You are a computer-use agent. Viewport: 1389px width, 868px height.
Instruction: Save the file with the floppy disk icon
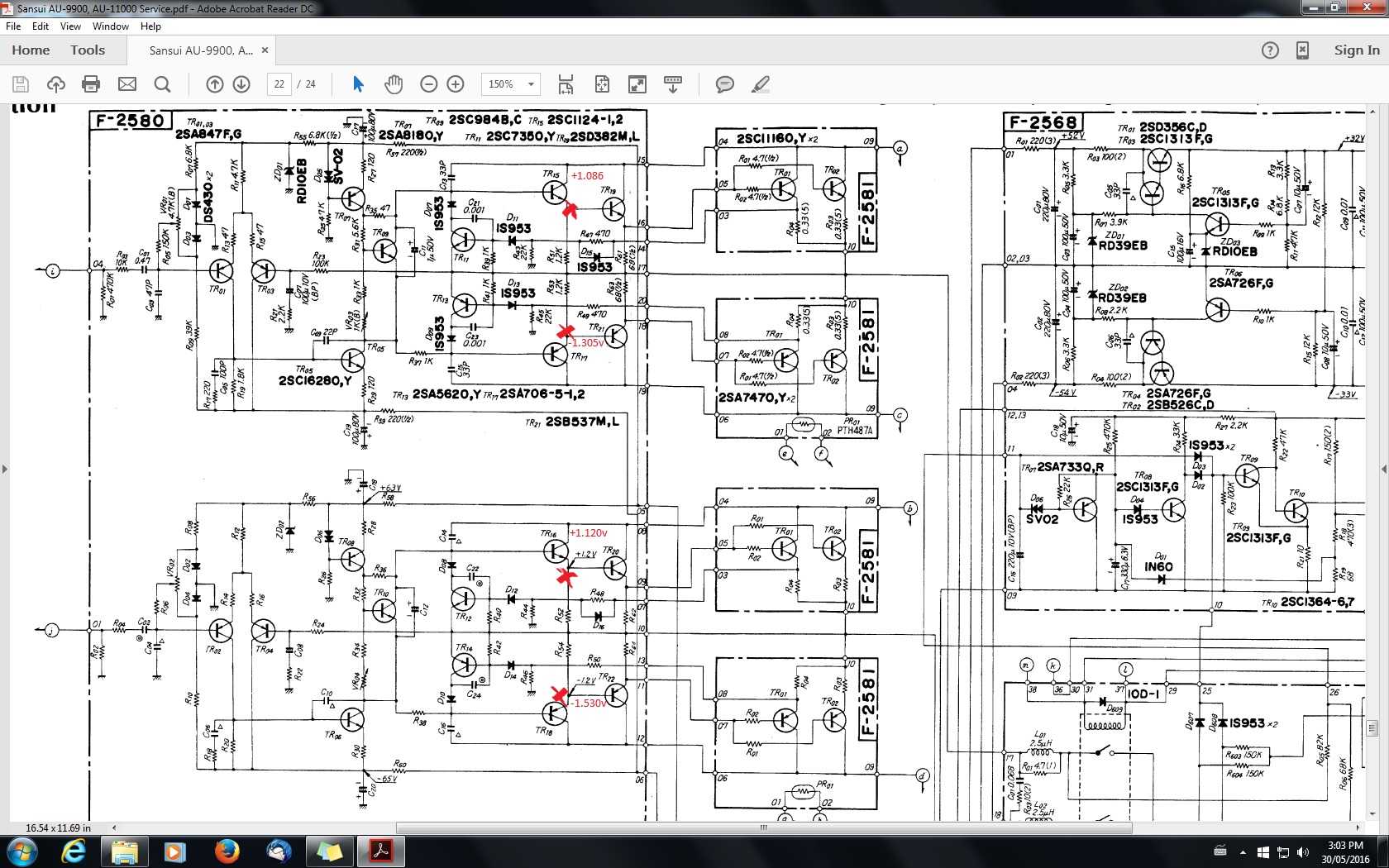click(x=21, y=84)
